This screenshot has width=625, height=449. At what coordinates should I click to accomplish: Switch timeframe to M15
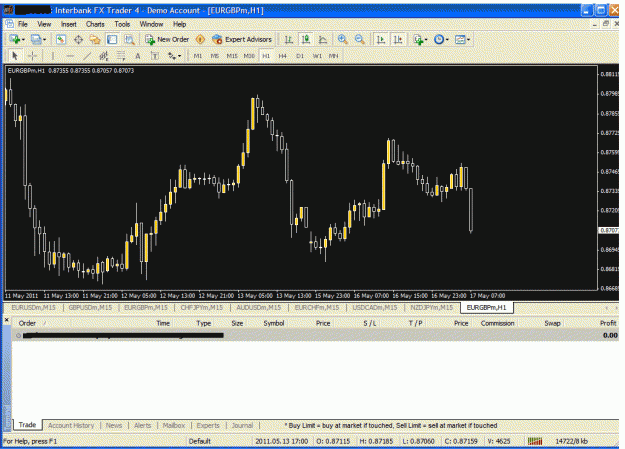pos(232,56)
